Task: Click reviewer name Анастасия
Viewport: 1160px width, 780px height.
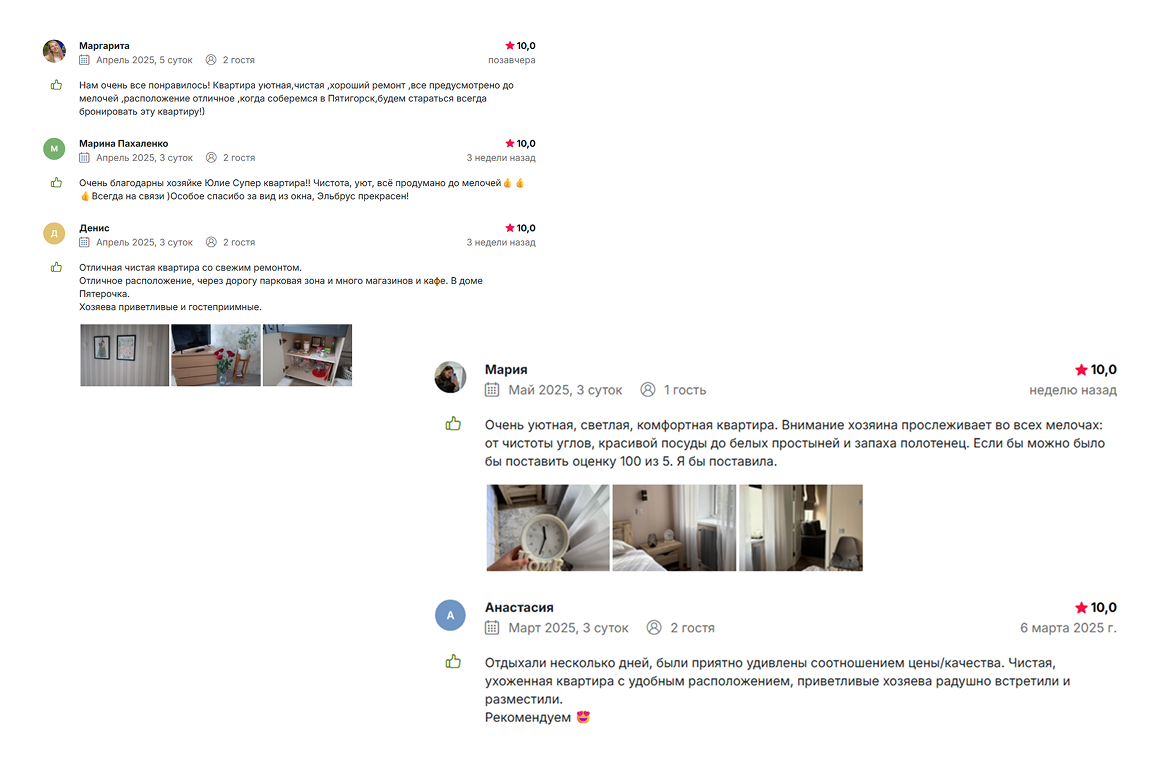Action: 519,608
